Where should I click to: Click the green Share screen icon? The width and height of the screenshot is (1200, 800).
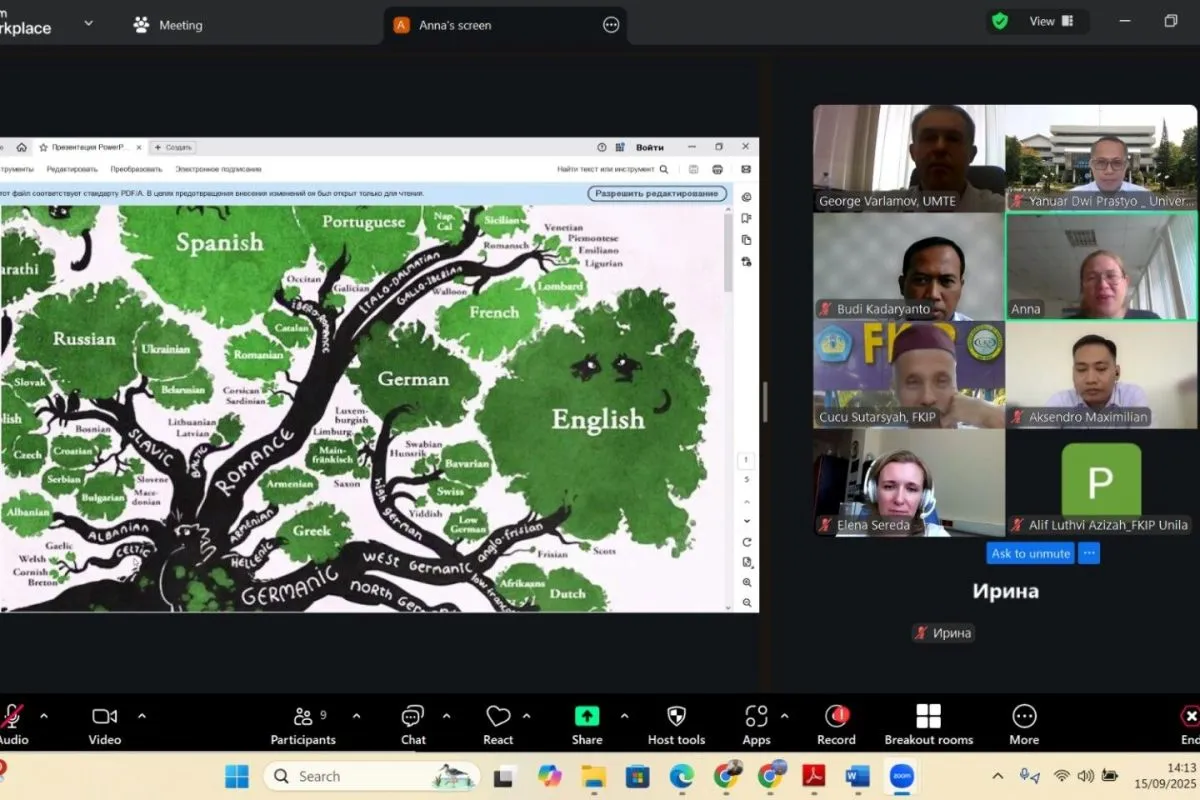coord(587,716)
